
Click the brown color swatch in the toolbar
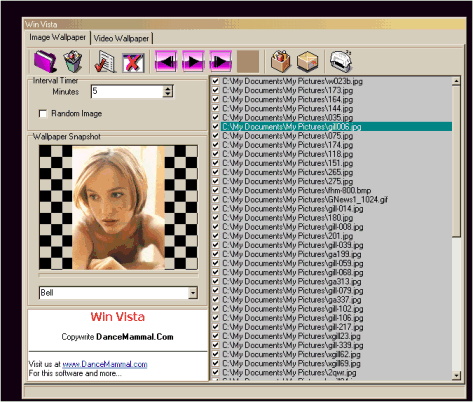(x=248, y=61)
